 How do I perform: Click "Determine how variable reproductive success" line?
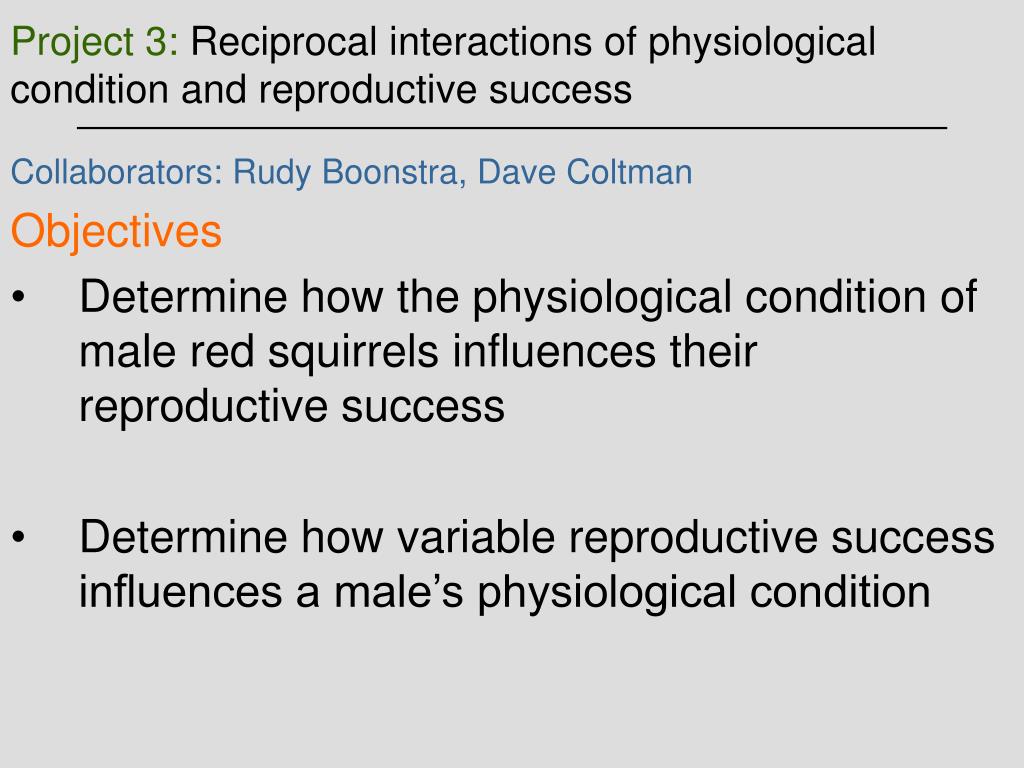pos(537,537)
